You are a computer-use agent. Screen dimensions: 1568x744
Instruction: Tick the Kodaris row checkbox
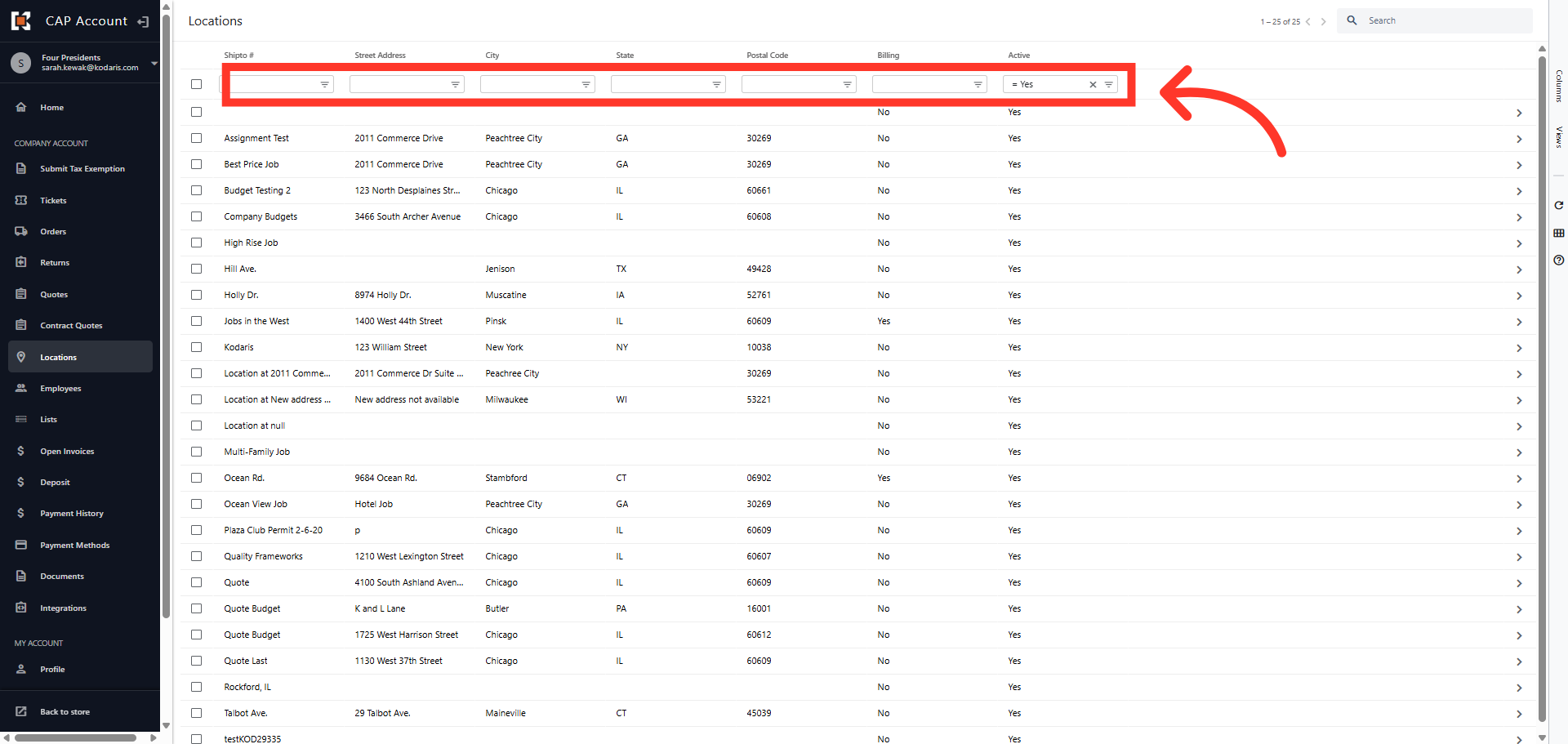196,347
